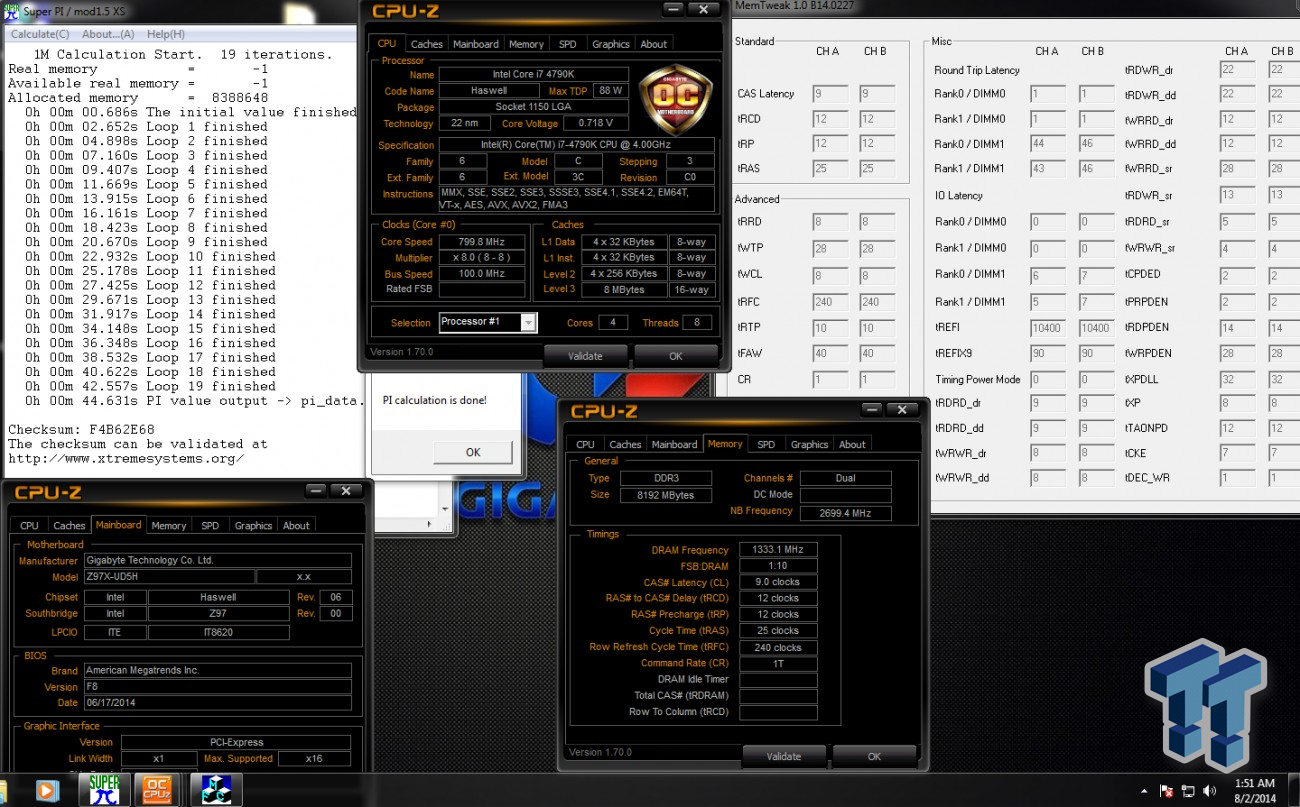The width and height of the screenshot is (1300, 807).
Task: Go to the Graphics tab in the CPU-Z CPU window
Action: [611, 44]
